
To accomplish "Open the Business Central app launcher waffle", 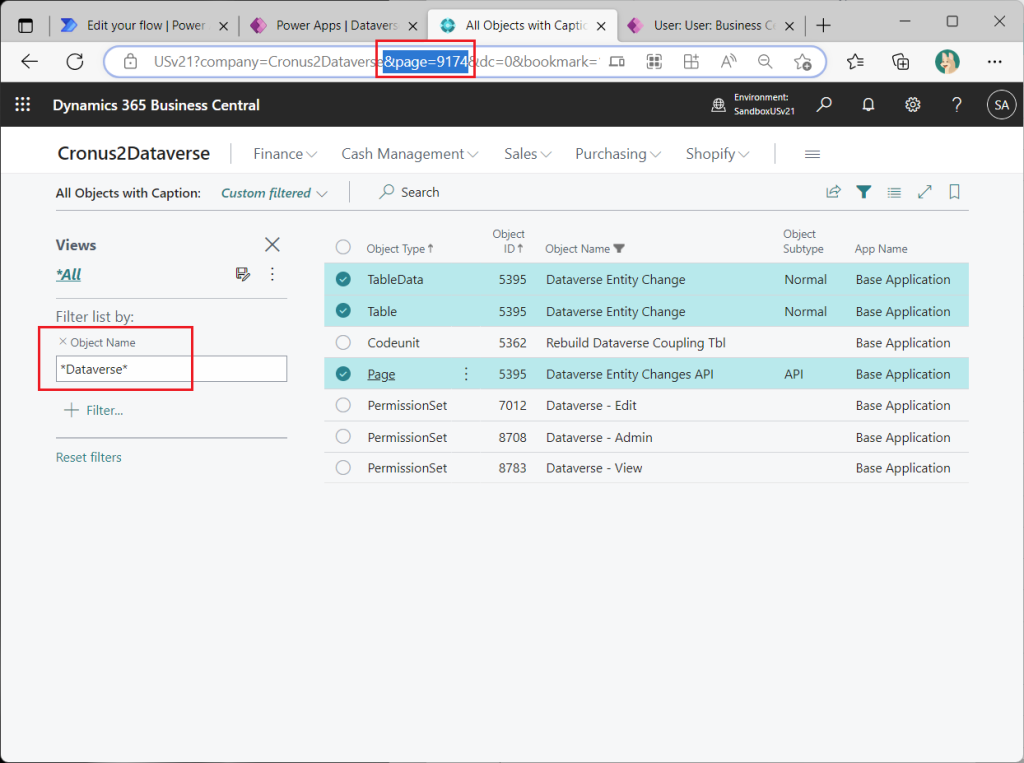I will pyautogui.click(x=23, y=105).
